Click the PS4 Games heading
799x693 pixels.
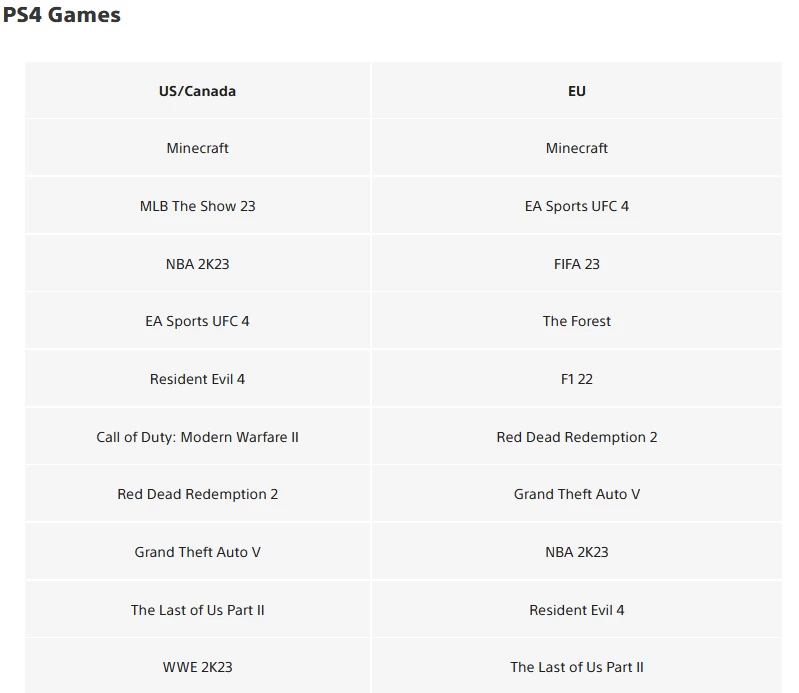click(62, 15)
